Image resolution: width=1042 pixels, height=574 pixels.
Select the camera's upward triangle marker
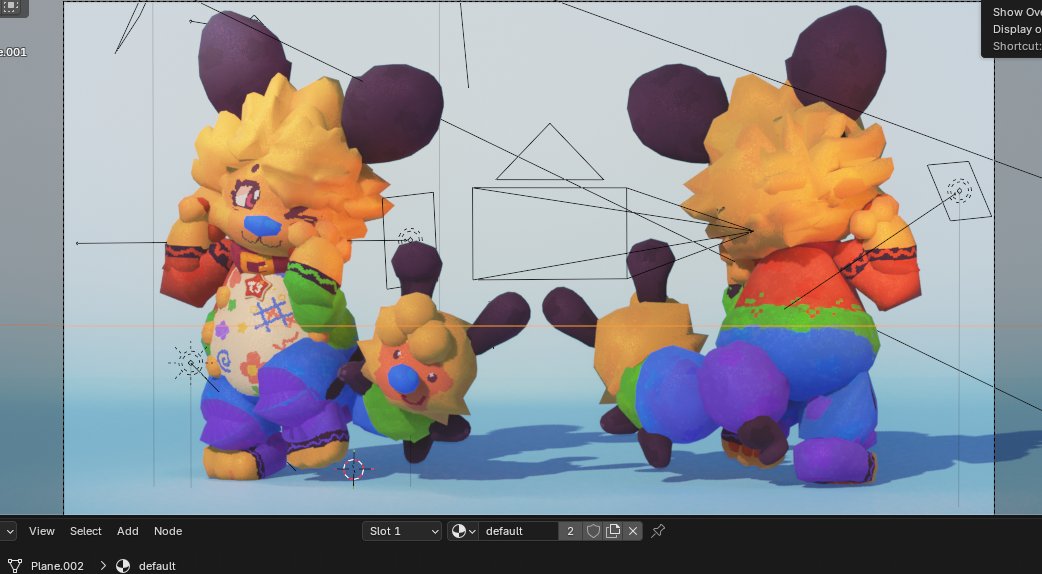550,151
